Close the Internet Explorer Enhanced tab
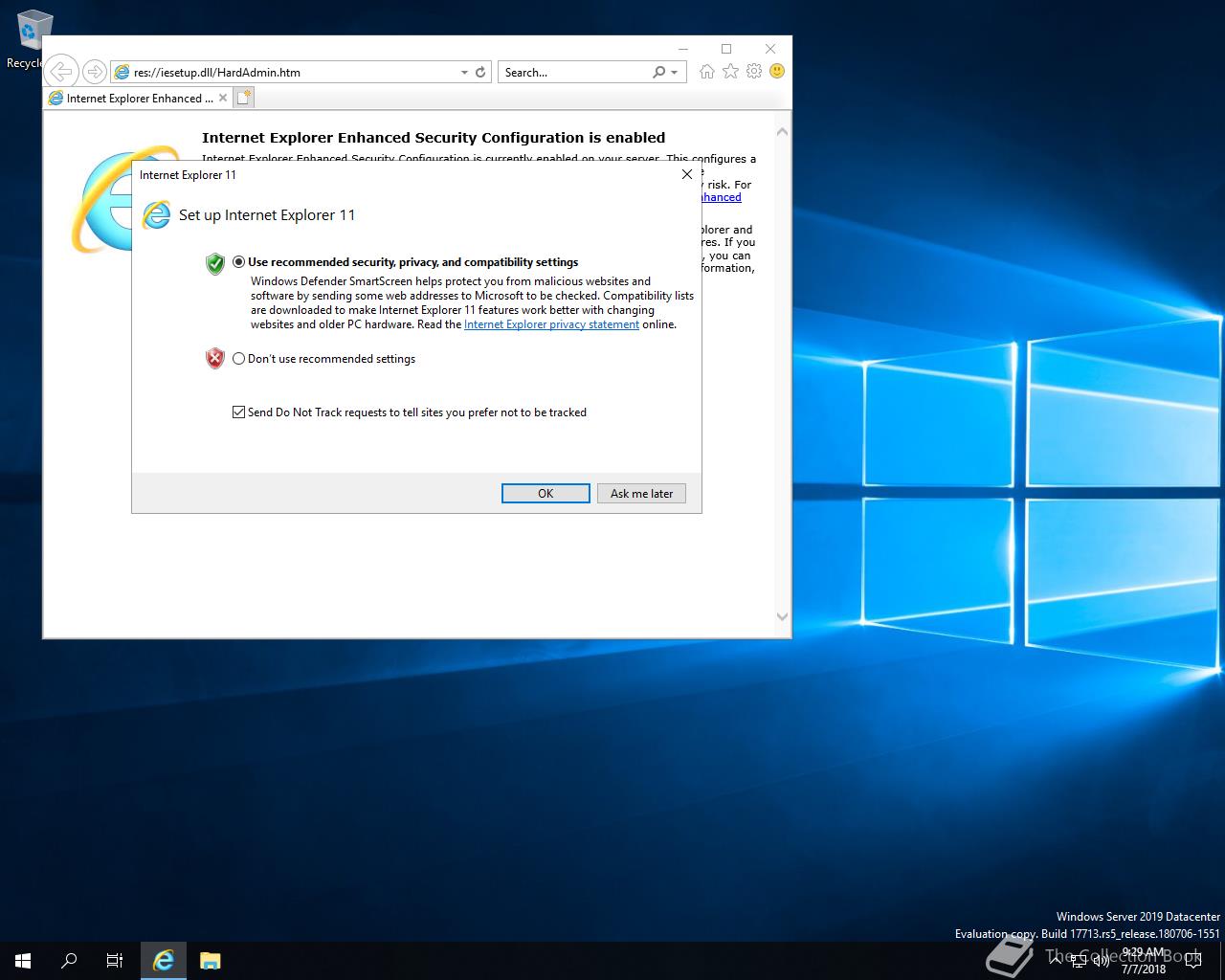Screen dimensions: 1225x980 pos(223,98)
